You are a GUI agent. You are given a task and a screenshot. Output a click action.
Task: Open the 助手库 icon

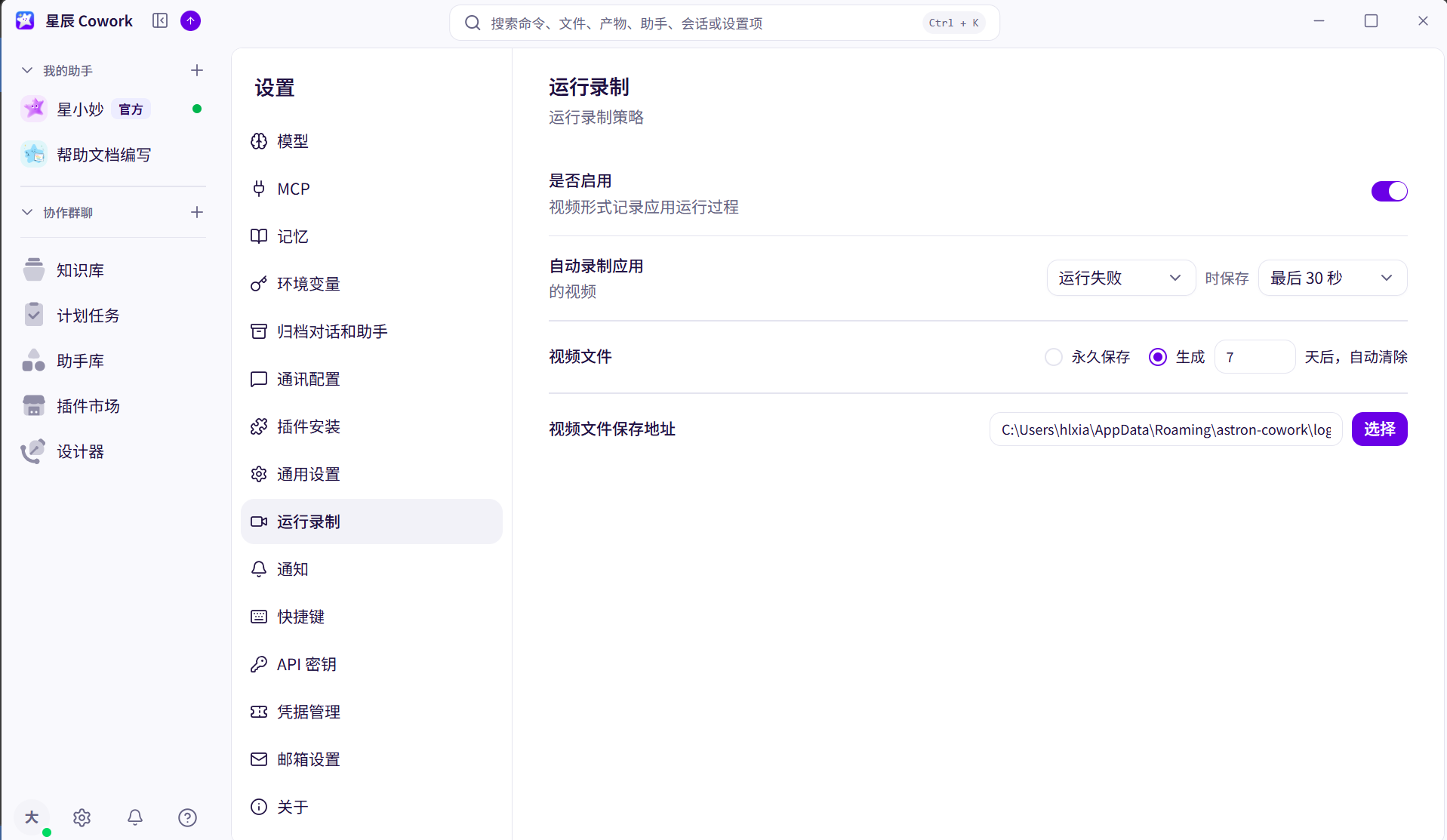coord(34,361)
